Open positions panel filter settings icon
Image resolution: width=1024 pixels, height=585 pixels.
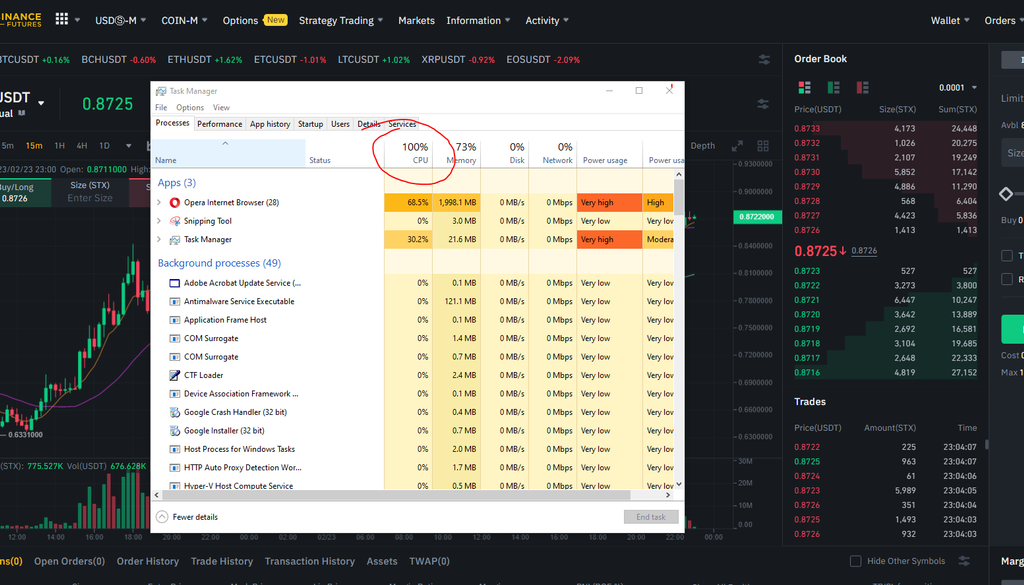coord(964,561)
